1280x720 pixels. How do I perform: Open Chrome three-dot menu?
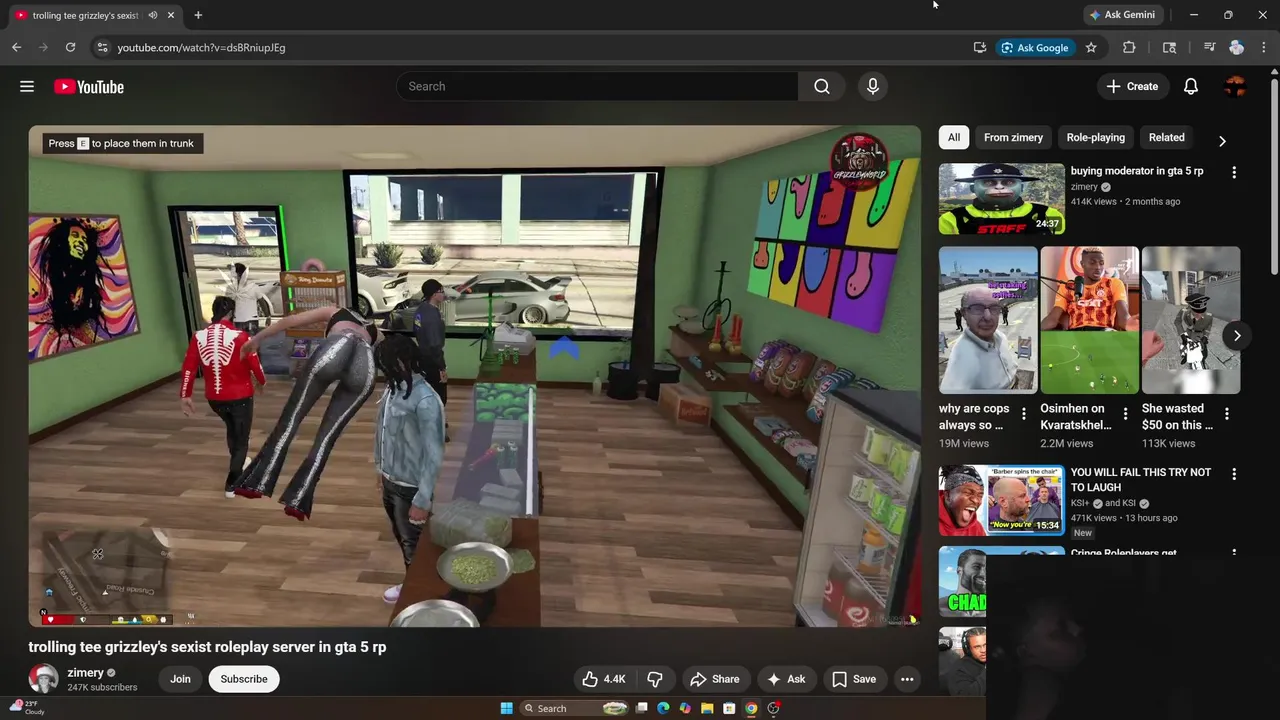point(1264,47)
